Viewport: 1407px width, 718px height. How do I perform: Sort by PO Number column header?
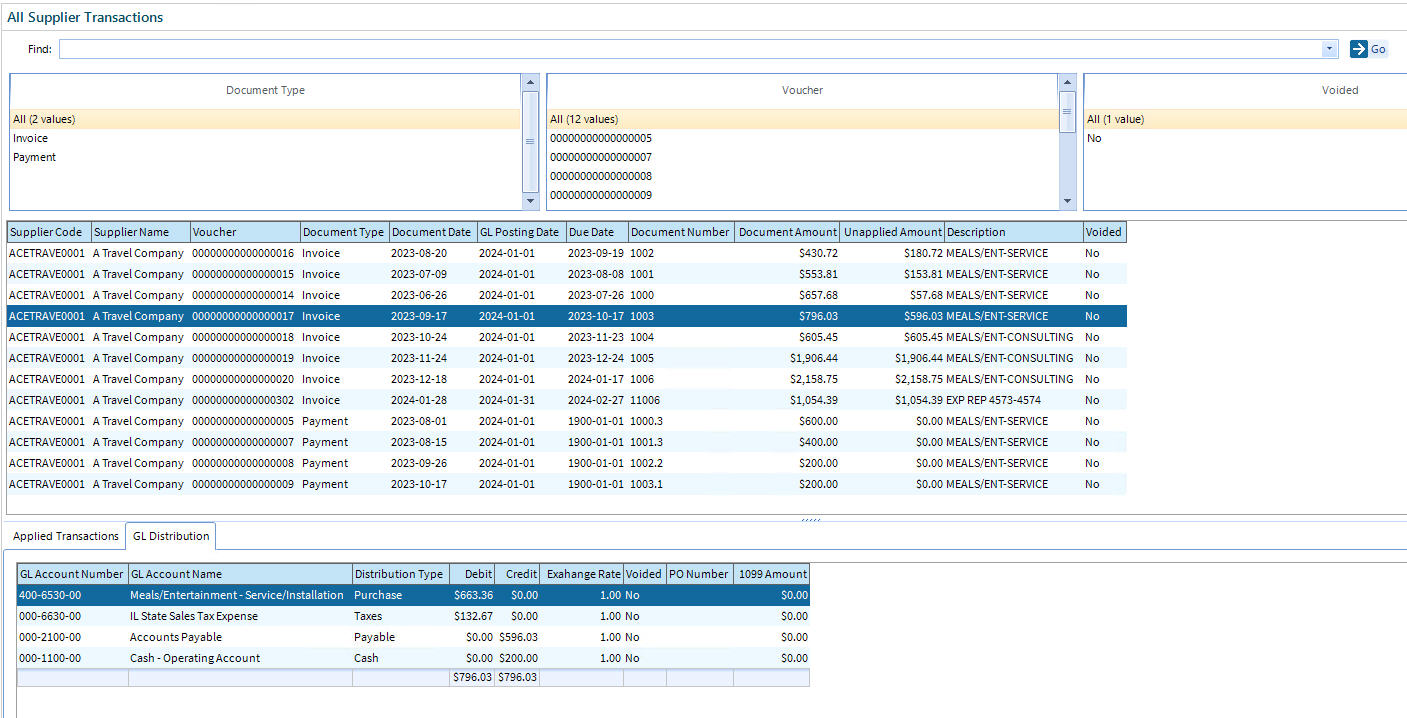pos(699,574)
